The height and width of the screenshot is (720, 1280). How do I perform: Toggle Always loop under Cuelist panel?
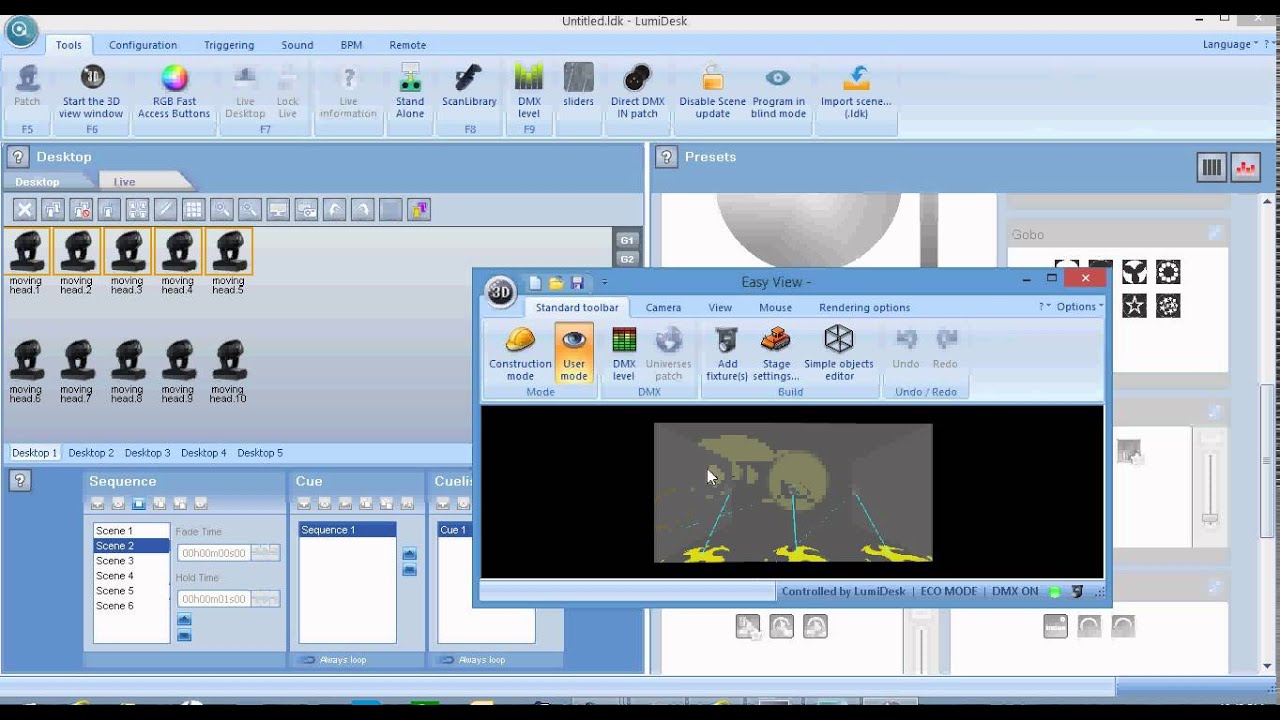click(474, 660)
